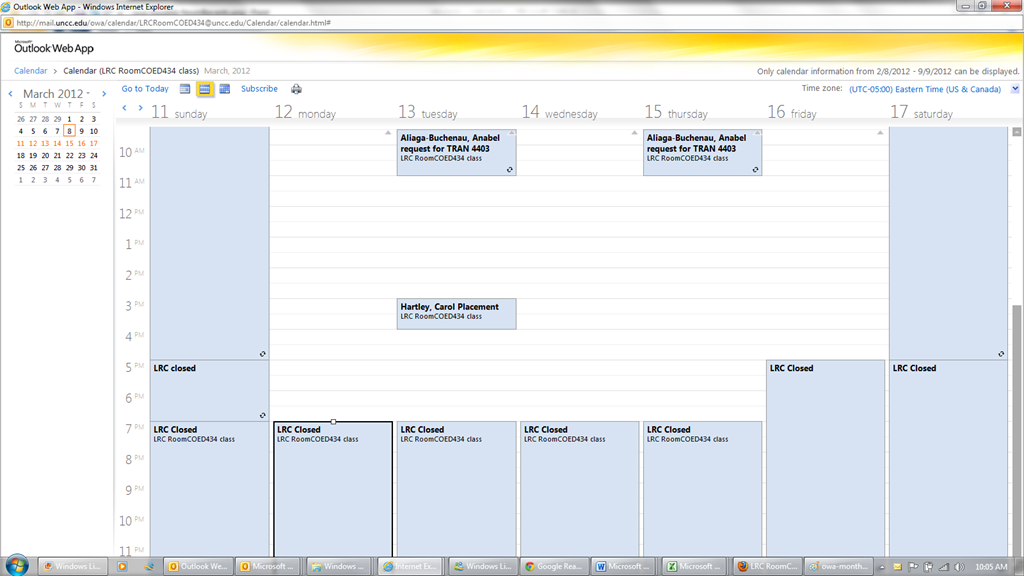
Task: Click the Windows Start button
Action: pos(17,565)
